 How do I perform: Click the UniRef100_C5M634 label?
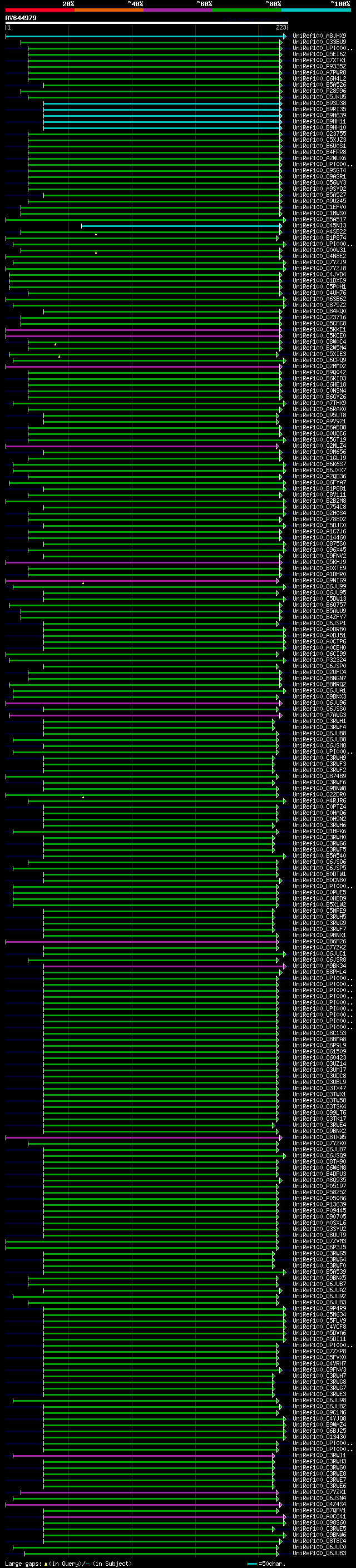tap(319, 1315)
